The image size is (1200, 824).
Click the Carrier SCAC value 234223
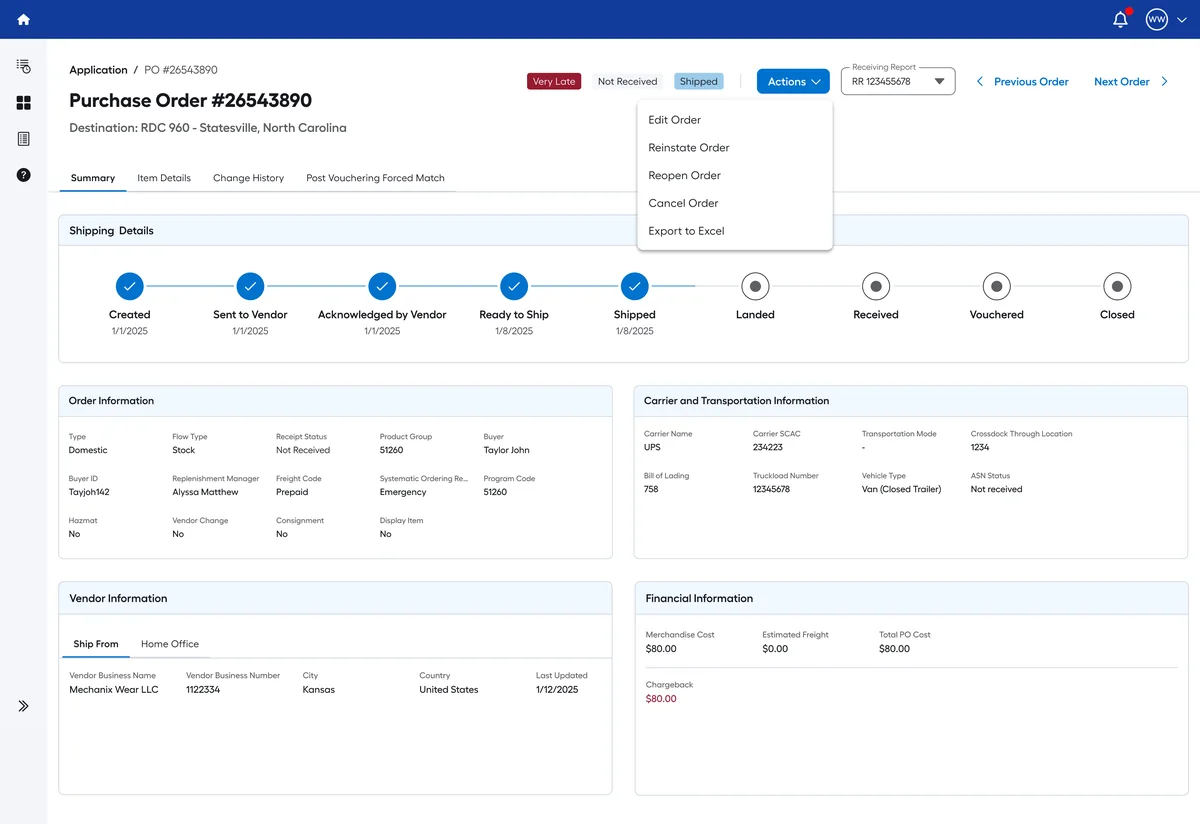pos(768,447)
